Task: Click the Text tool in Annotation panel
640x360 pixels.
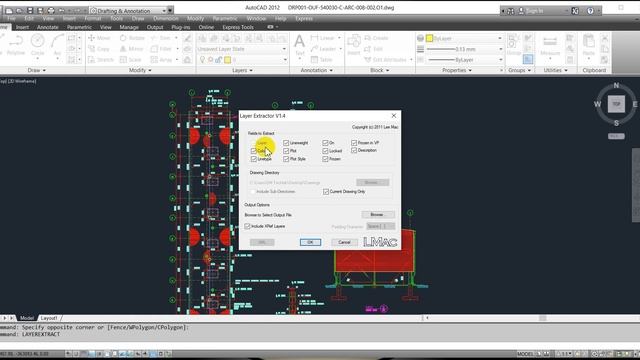Action: coord(300,45)
